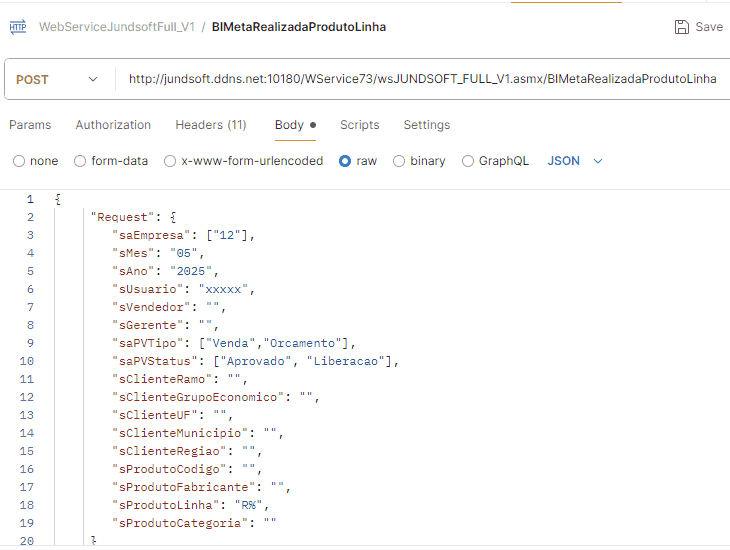This screenshot has height=550, width=730.
Task: Switch to the Authorization tab
Action: [113, 125]
